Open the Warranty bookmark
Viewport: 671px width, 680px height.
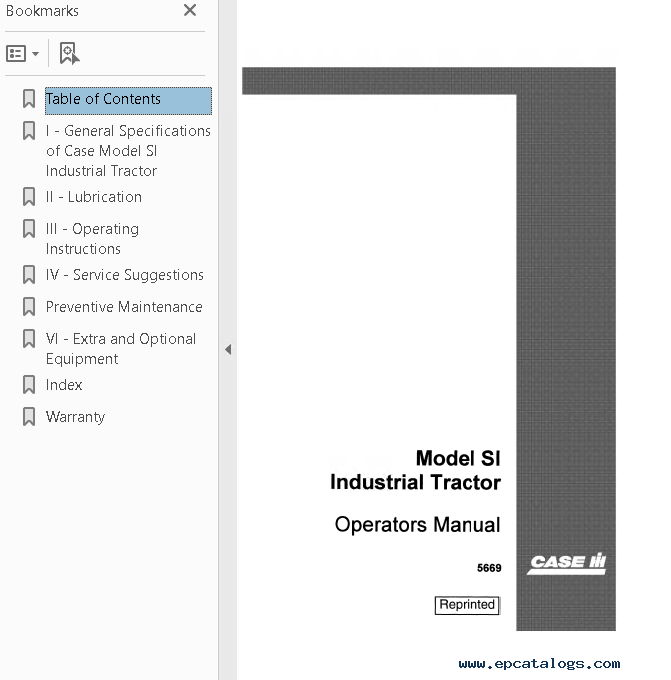(75, 417)
